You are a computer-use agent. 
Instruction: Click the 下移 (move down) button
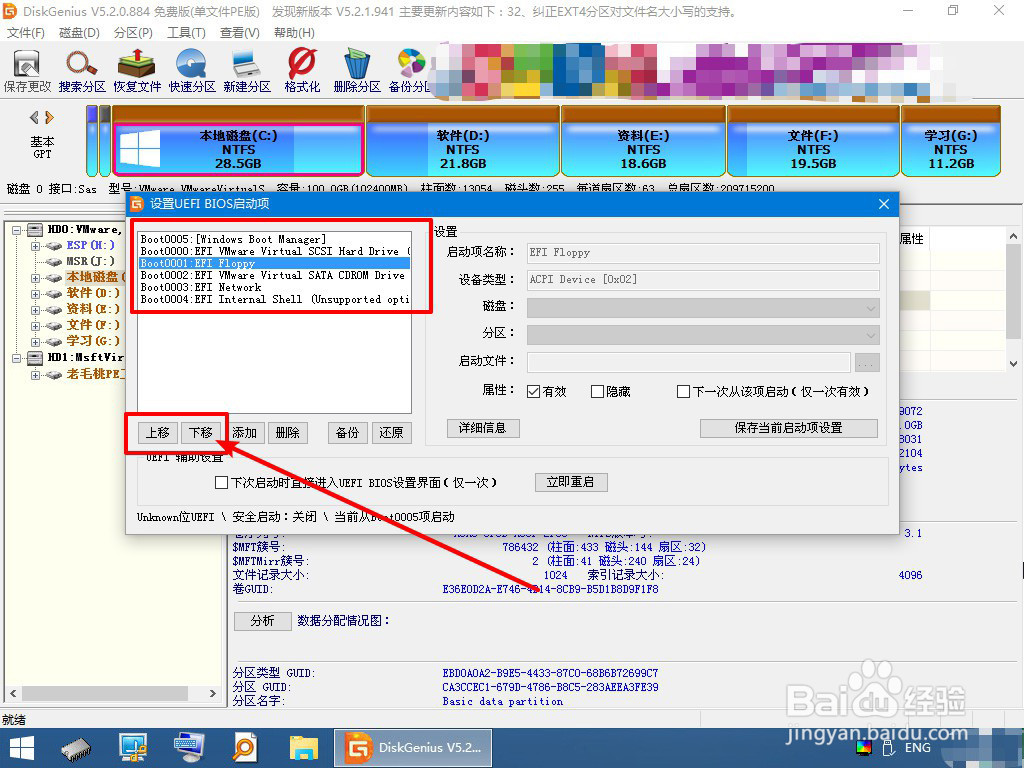[200, 432]
